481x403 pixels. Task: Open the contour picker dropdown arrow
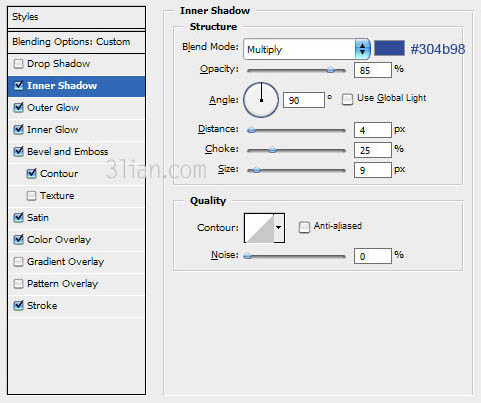click(x=279, y=228)
